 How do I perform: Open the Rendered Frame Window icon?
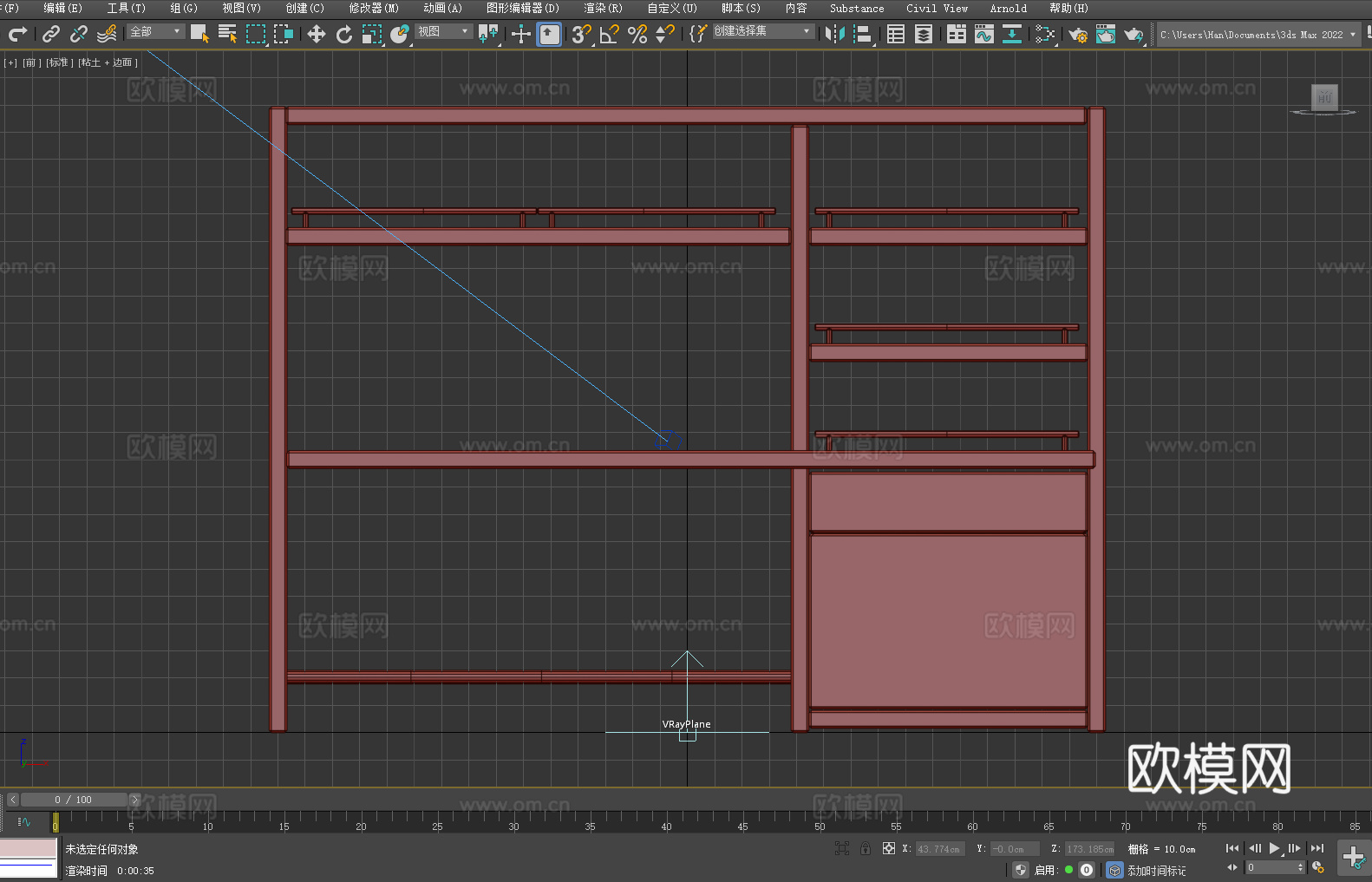tap(1106, 34)
